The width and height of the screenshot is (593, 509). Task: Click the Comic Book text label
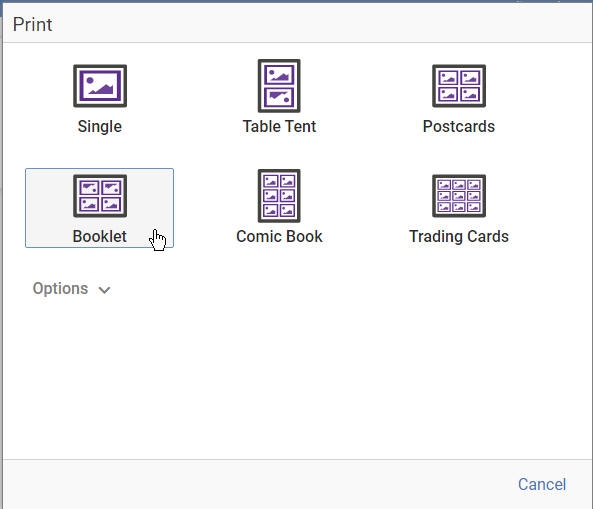click(279, 236)
